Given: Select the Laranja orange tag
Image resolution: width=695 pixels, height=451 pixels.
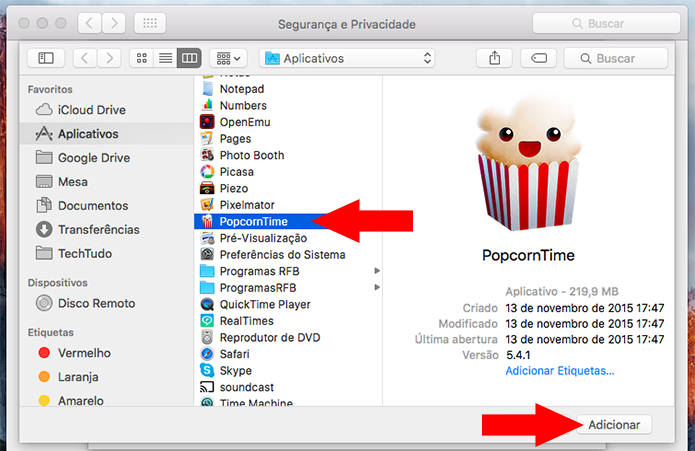Looking at the screenshot, I should pos(106,377).
